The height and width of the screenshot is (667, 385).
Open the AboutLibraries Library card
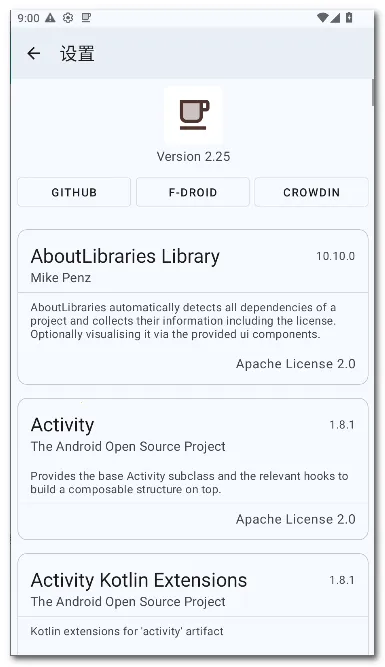click(x=193, y=307)
